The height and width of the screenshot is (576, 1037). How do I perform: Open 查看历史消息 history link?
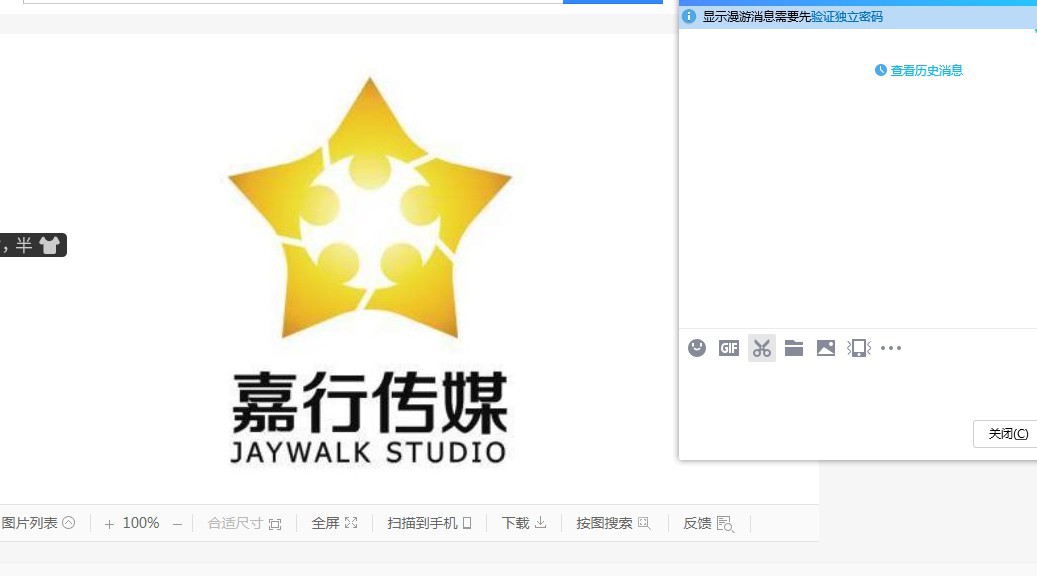pos(926,70)
